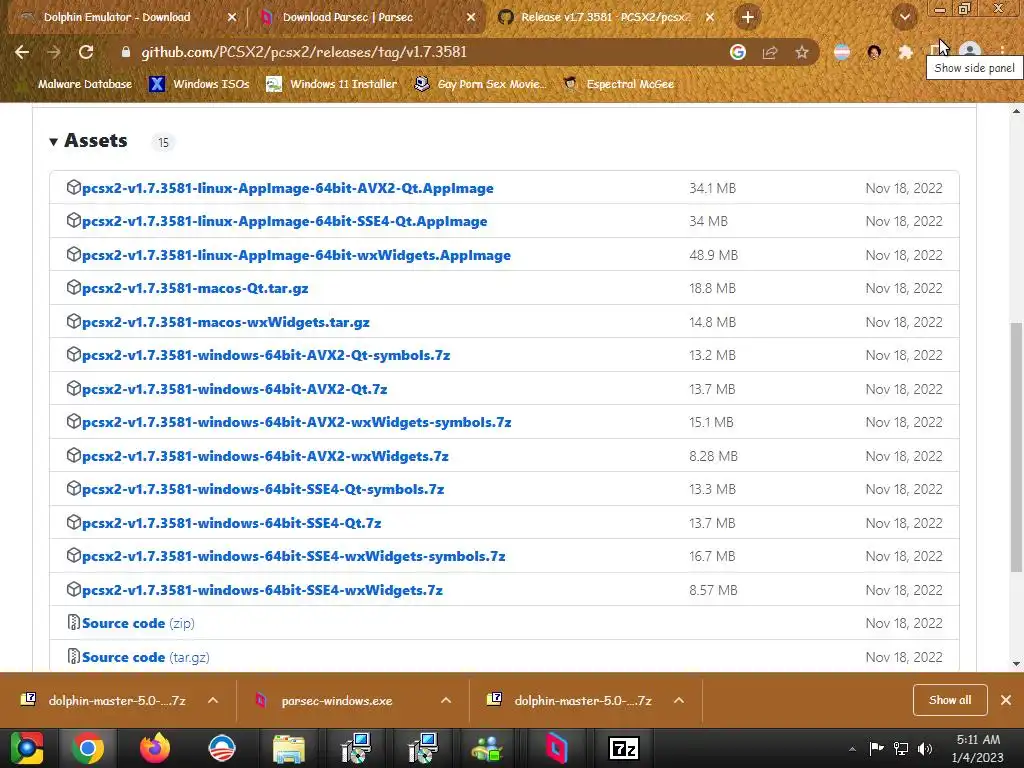The height and width of the screenshot is (768, 1024).
Task: Open Chrome from the taskbar
Action: click(88, 748)
